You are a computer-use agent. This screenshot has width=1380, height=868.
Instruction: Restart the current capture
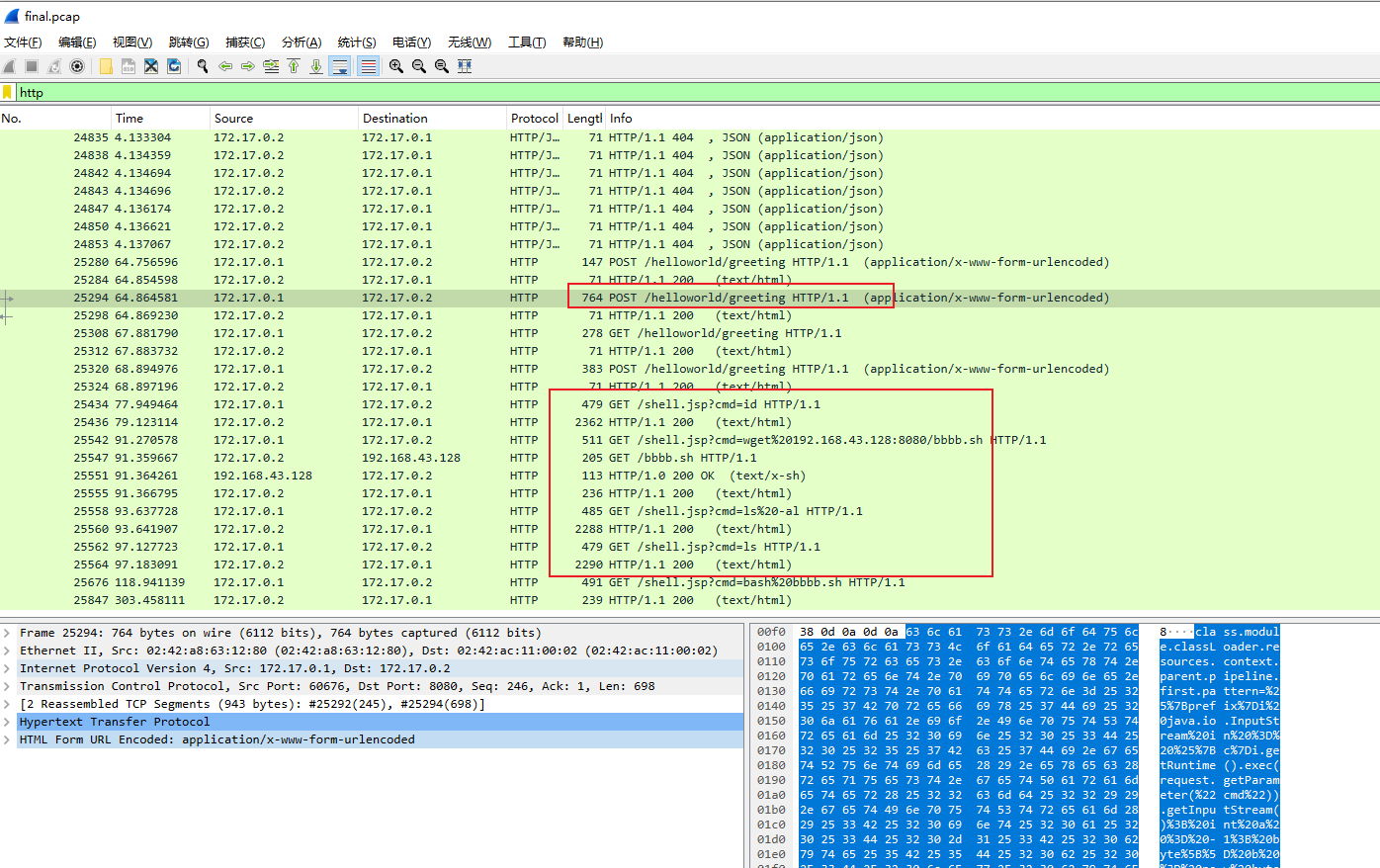coord(54,66)
